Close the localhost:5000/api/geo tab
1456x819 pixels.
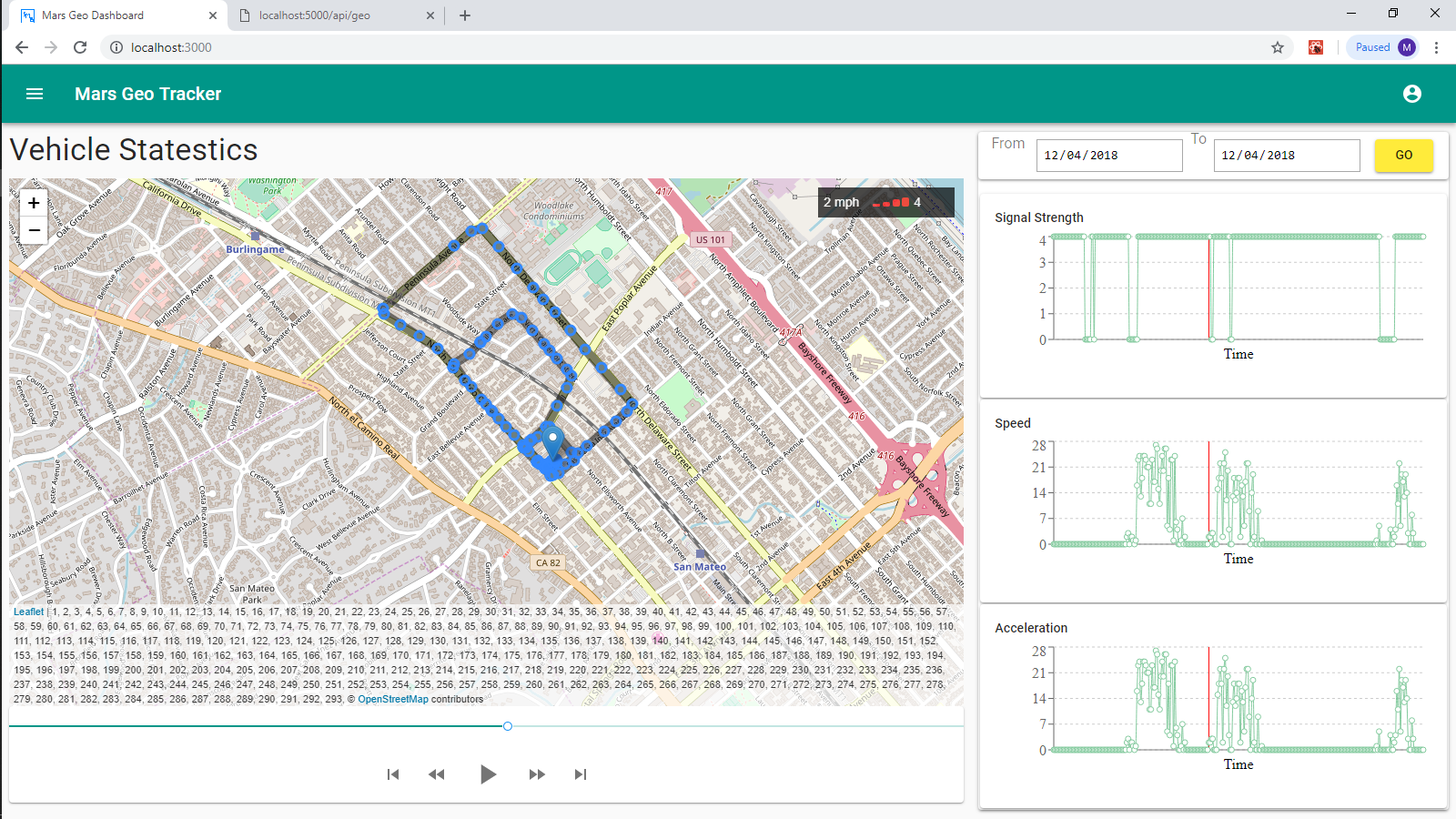[x=431, y=15]
